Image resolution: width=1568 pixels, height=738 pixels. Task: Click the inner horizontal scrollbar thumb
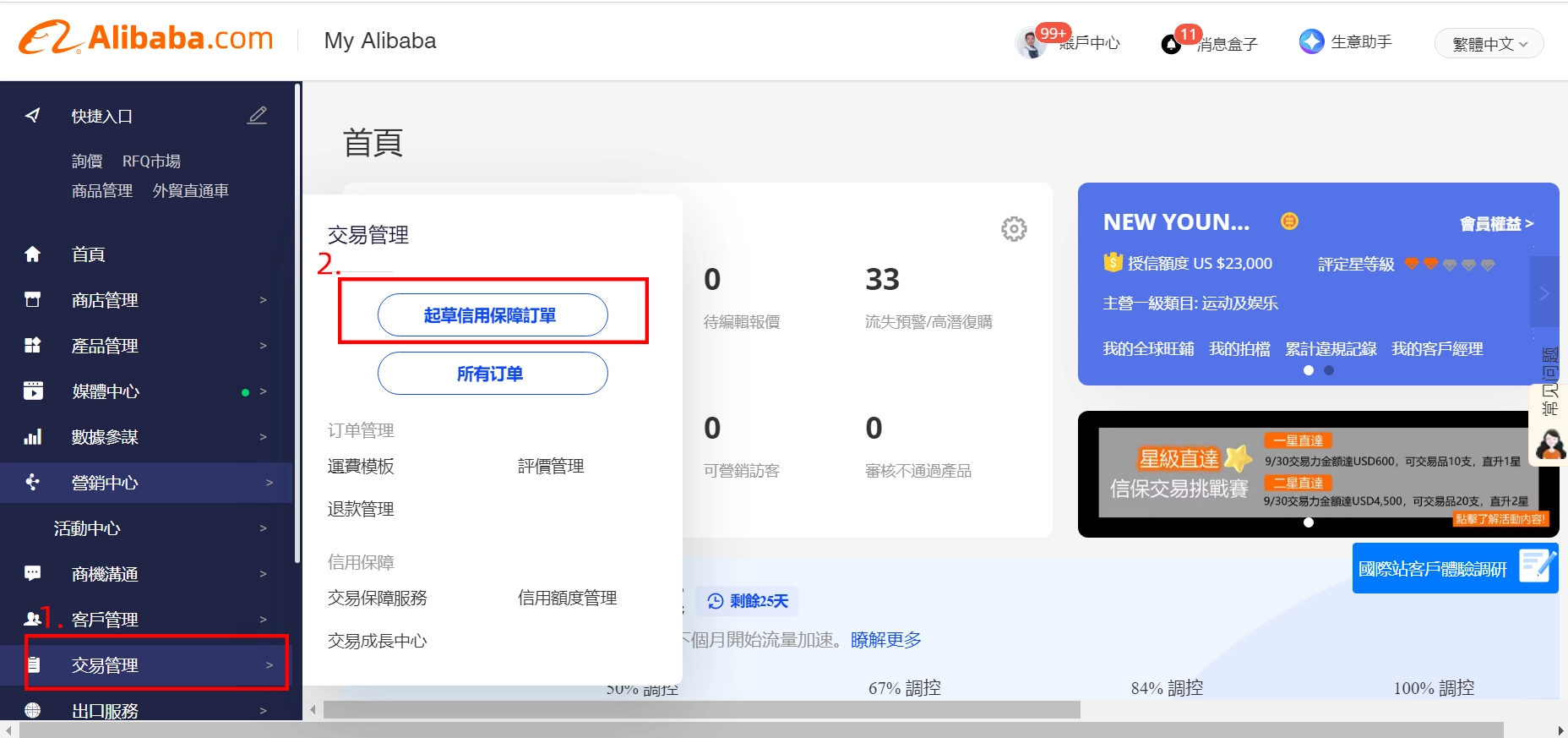coord(702,709)
